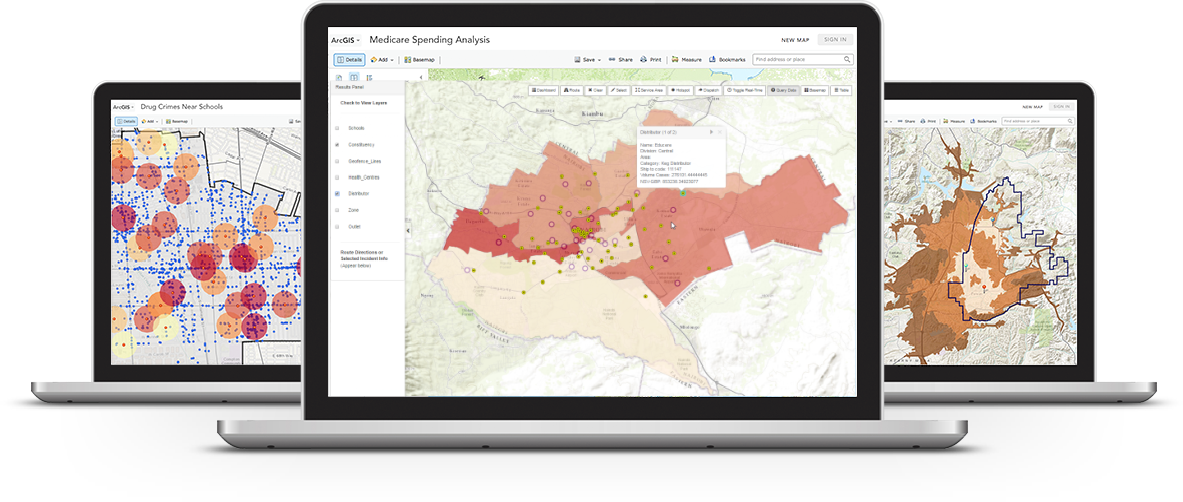Open Measure tool in the center map
The image size is (1183, 502).
(x=686, y=60)
